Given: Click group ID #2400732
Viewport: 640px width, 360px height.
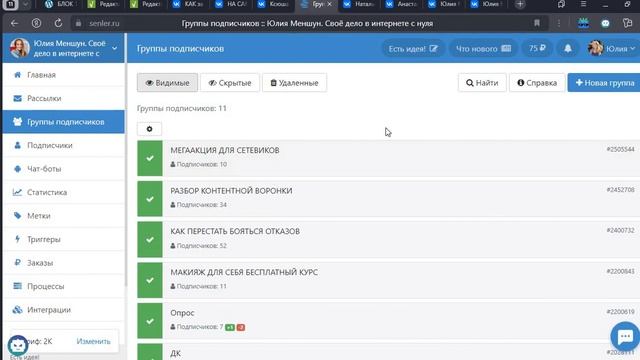Looking at the screenshot, I should click(620, 230).
